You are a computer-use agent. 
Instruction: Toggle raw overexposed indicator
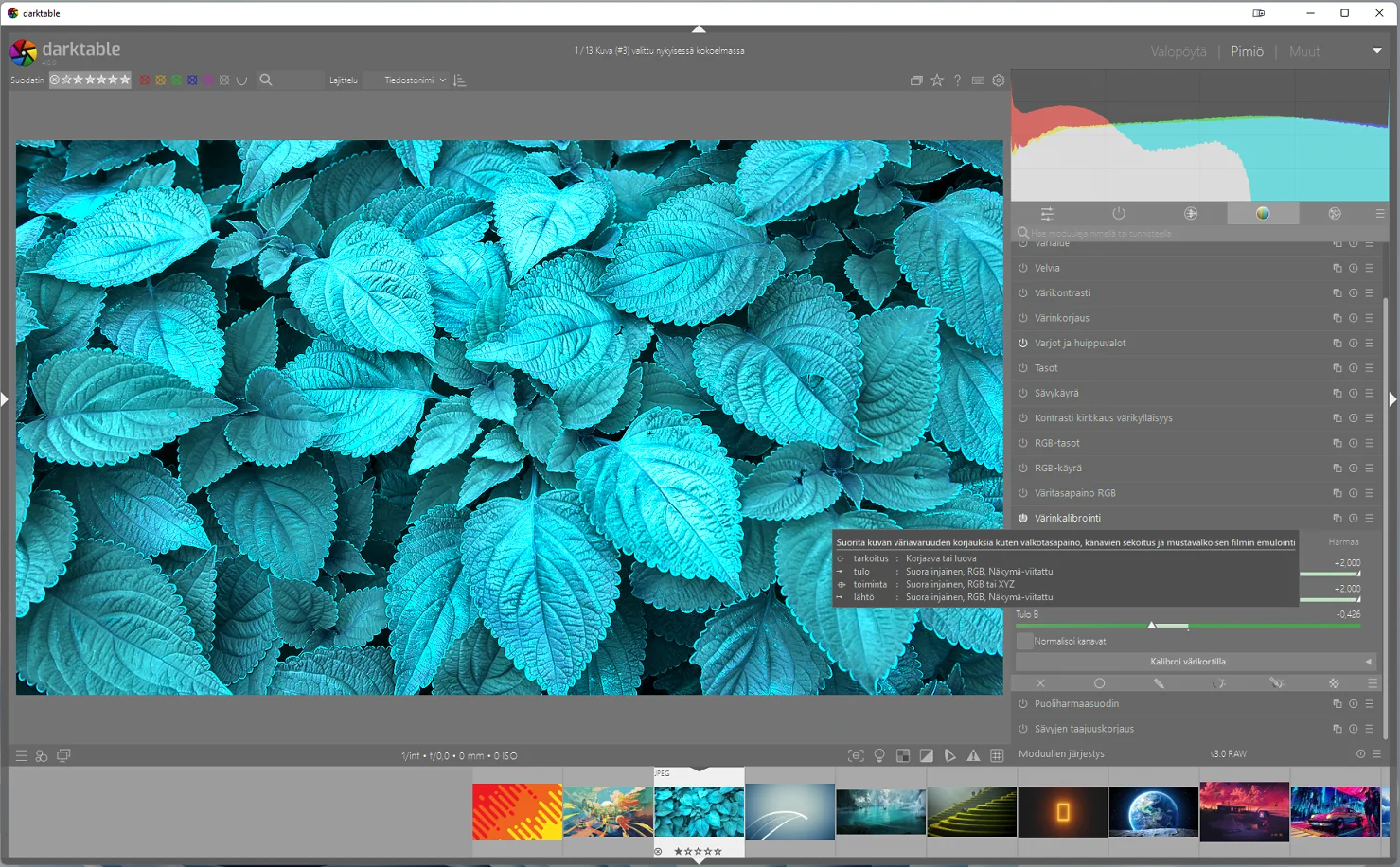click(903, 755)
